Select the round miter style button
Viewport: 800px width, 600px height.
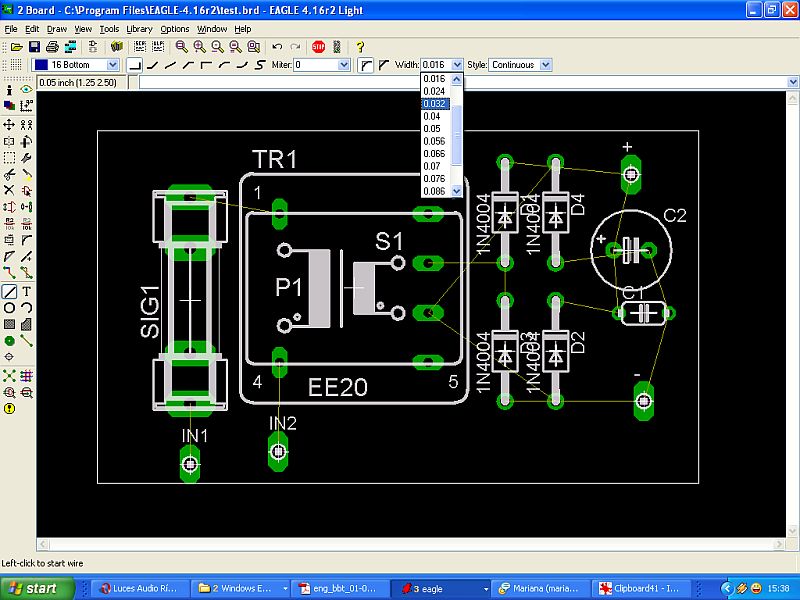click(365, 65)
